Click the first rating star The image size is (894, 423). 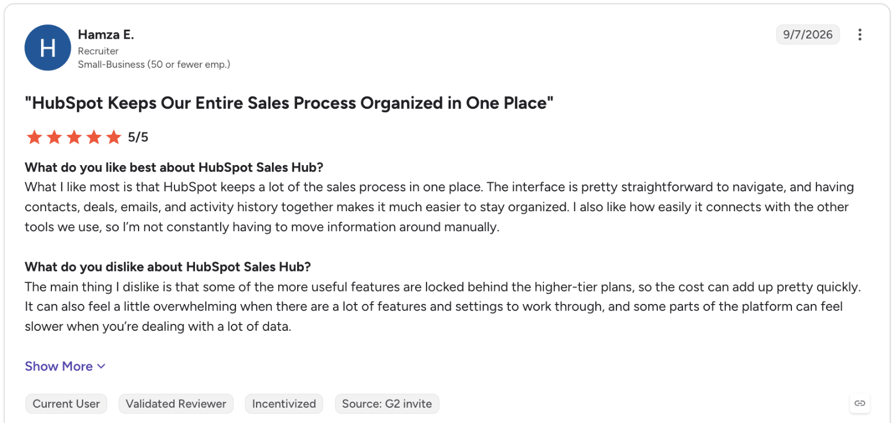point(34,137)
